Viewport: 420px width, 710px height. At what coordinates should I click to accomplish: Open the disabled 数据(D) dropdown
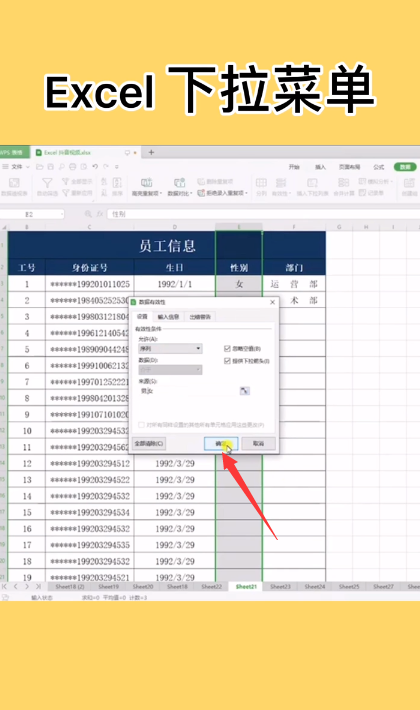point(170,370)
